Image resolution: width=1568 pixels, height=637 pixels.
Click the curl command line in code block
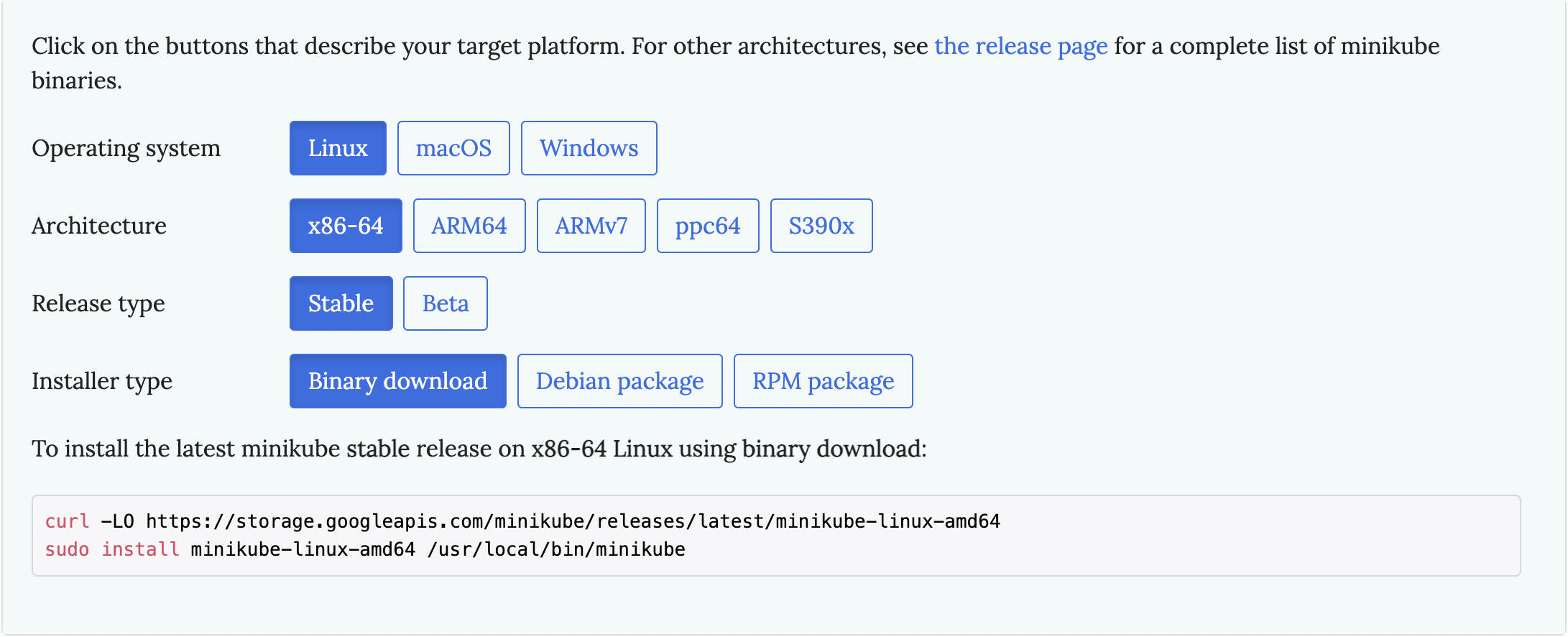tap(522, 521)
